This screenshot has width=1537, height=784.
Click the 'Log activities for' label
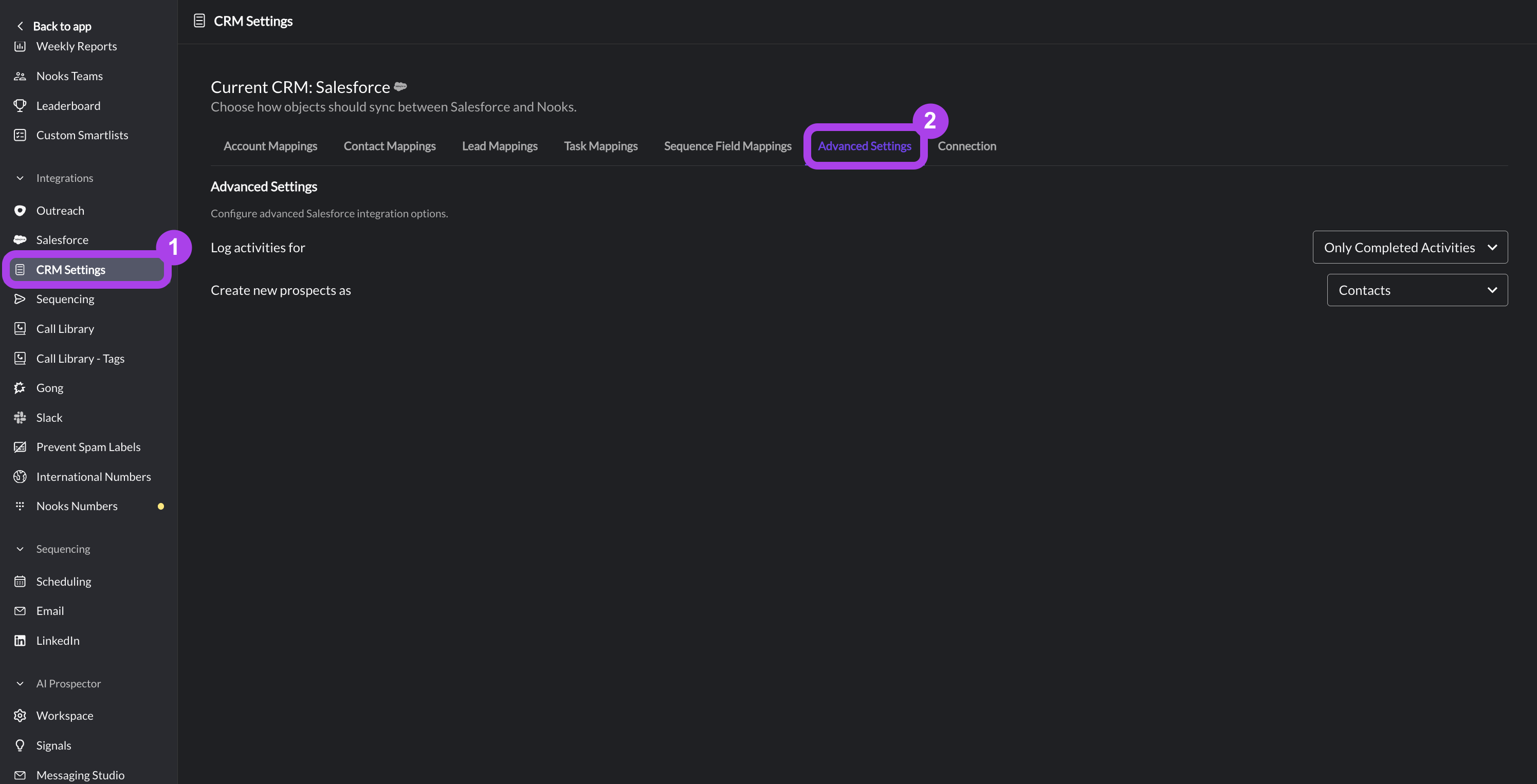[x=258, y=248]
